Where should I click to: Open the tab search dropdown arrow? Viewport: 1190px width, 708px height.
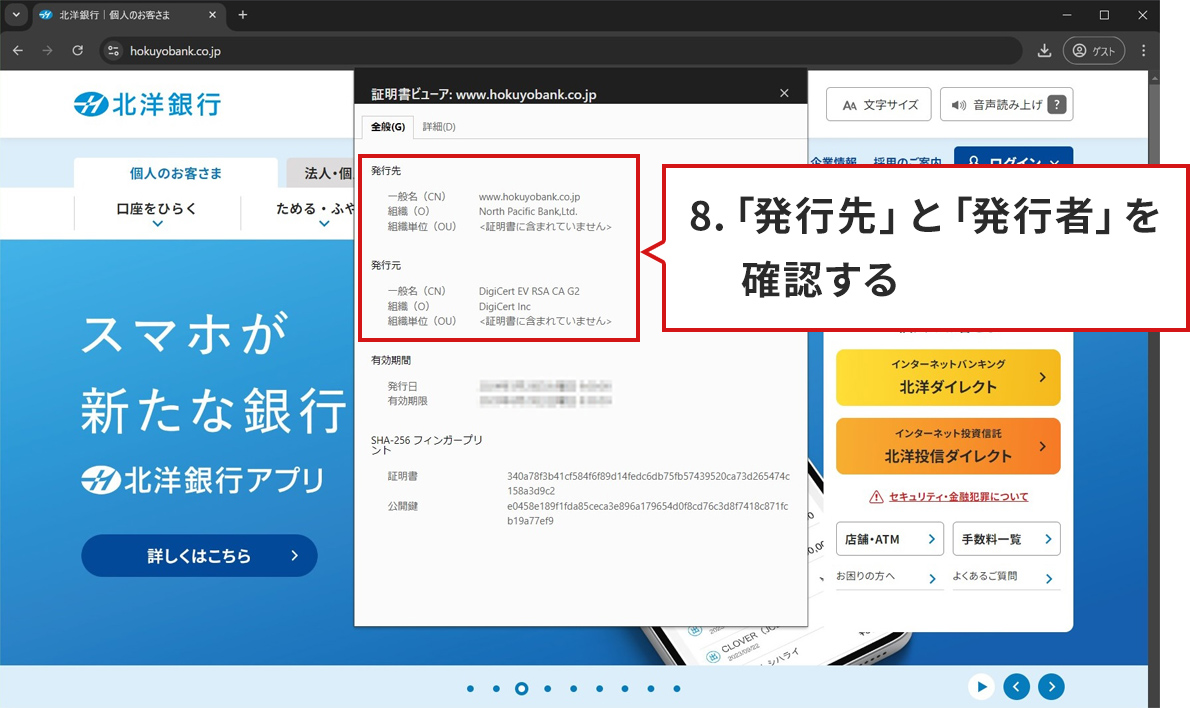(x=16, y=14)
